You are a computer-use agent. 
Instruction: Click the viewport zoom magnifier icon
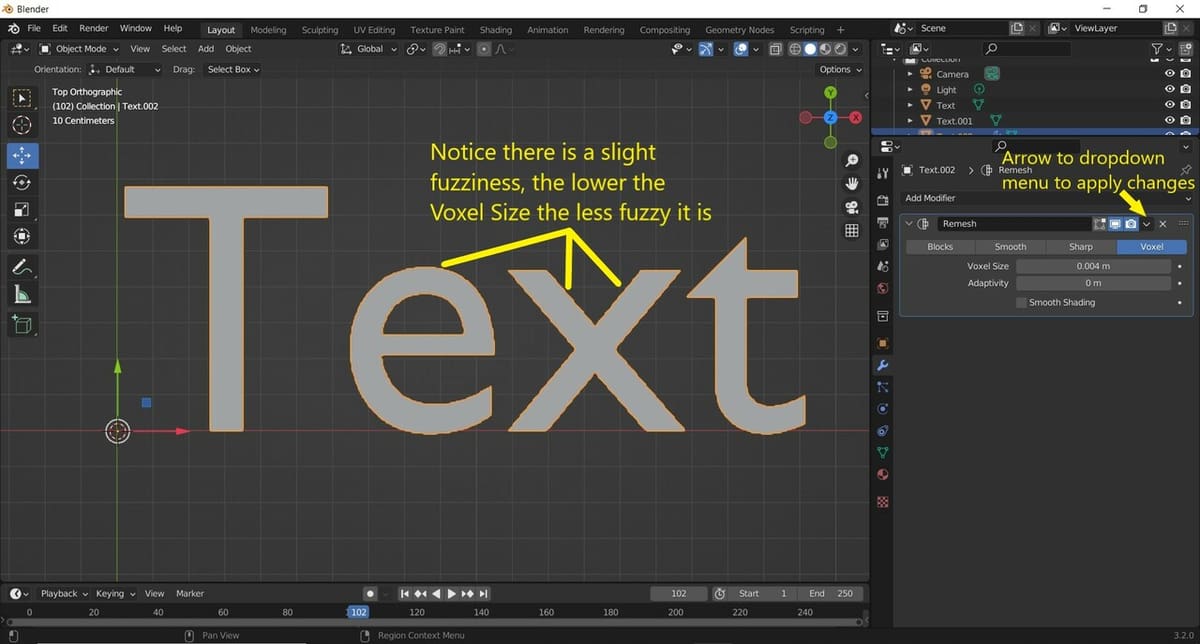[852, 160]
